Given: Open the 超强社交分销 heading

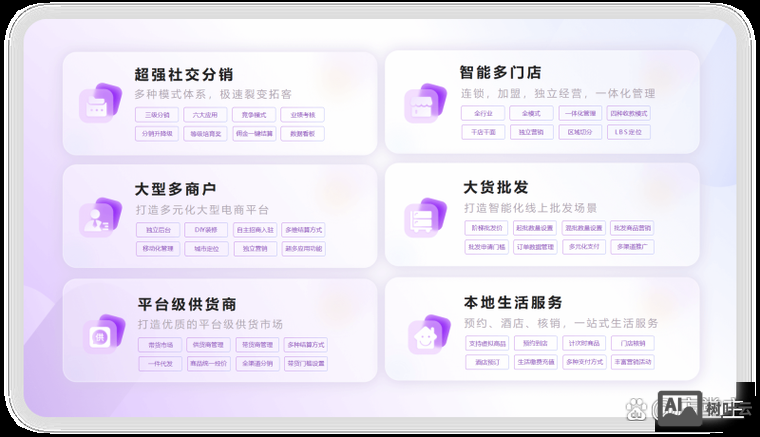Looking at the screenshot, I should tap(184, 75).
